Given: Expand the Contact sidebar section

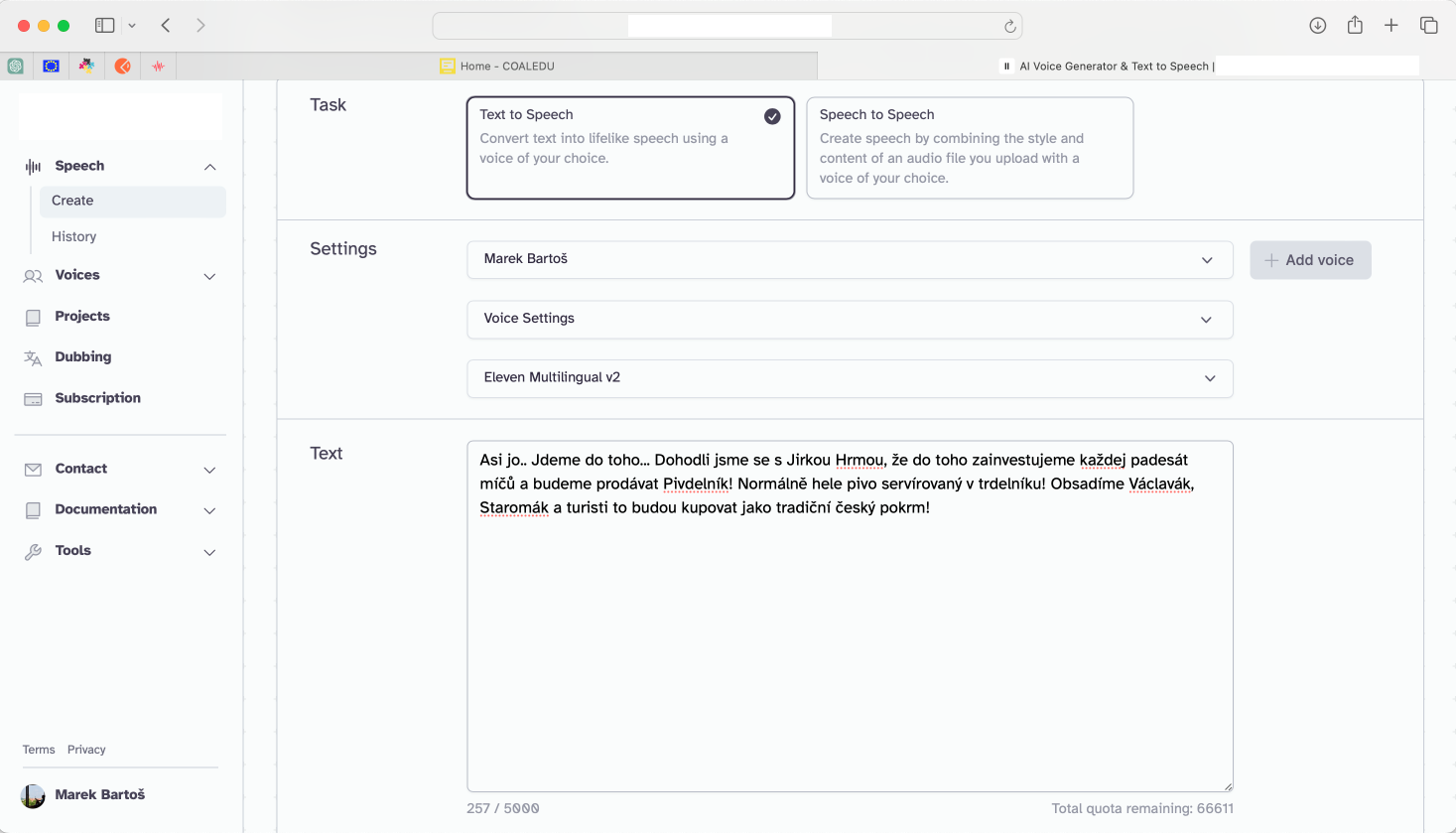Looking at the screenshot, I should coord(209,470).
